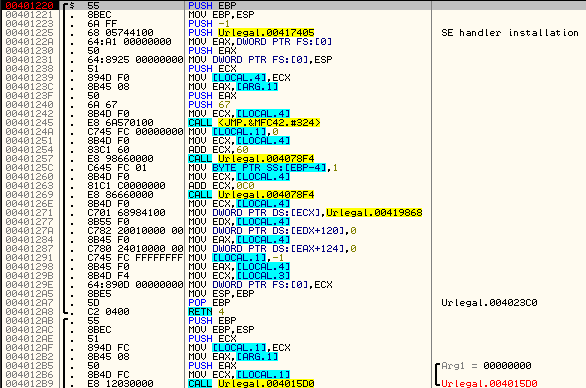Click MOV EAX,[ARG.1] at 004012B2
This screenshot has height=388, width=586.
pos(233,356)
